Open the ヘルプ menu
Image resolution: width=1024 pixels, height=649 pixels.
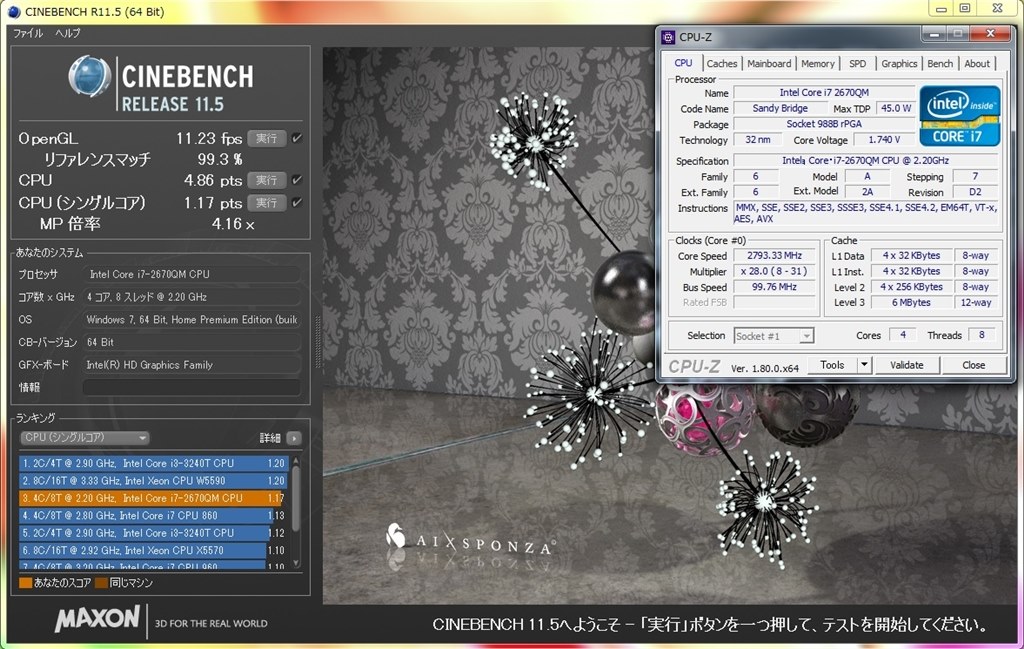click(67, 33)
